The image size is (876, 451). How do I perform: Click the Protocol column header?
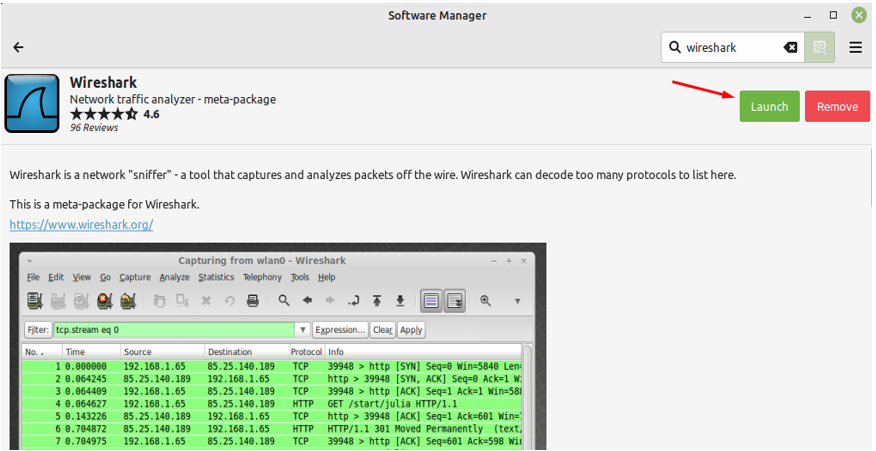(x=306, y=352)
